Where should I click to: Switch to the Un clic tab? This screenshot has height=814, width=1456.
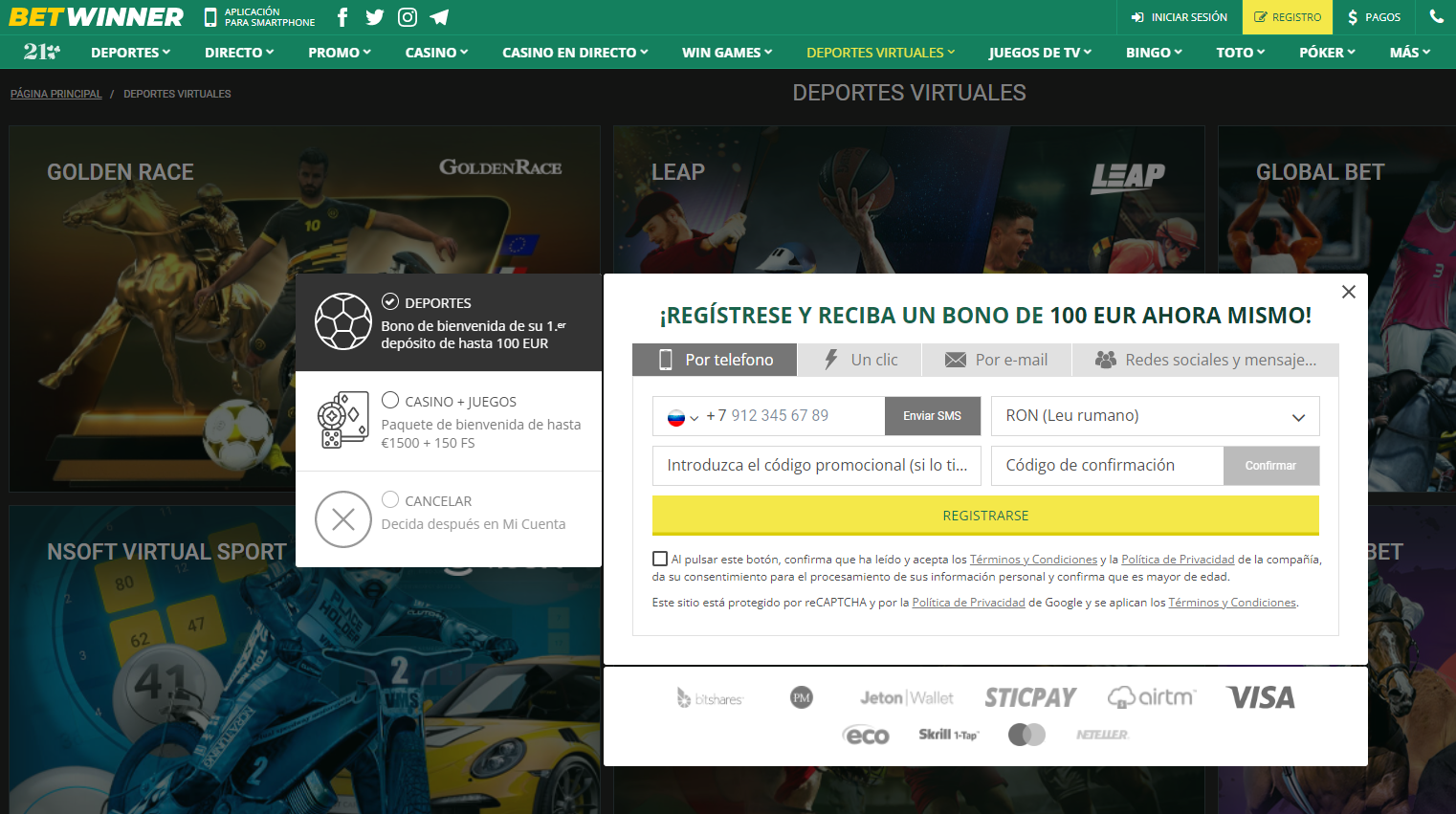point(860,360)
